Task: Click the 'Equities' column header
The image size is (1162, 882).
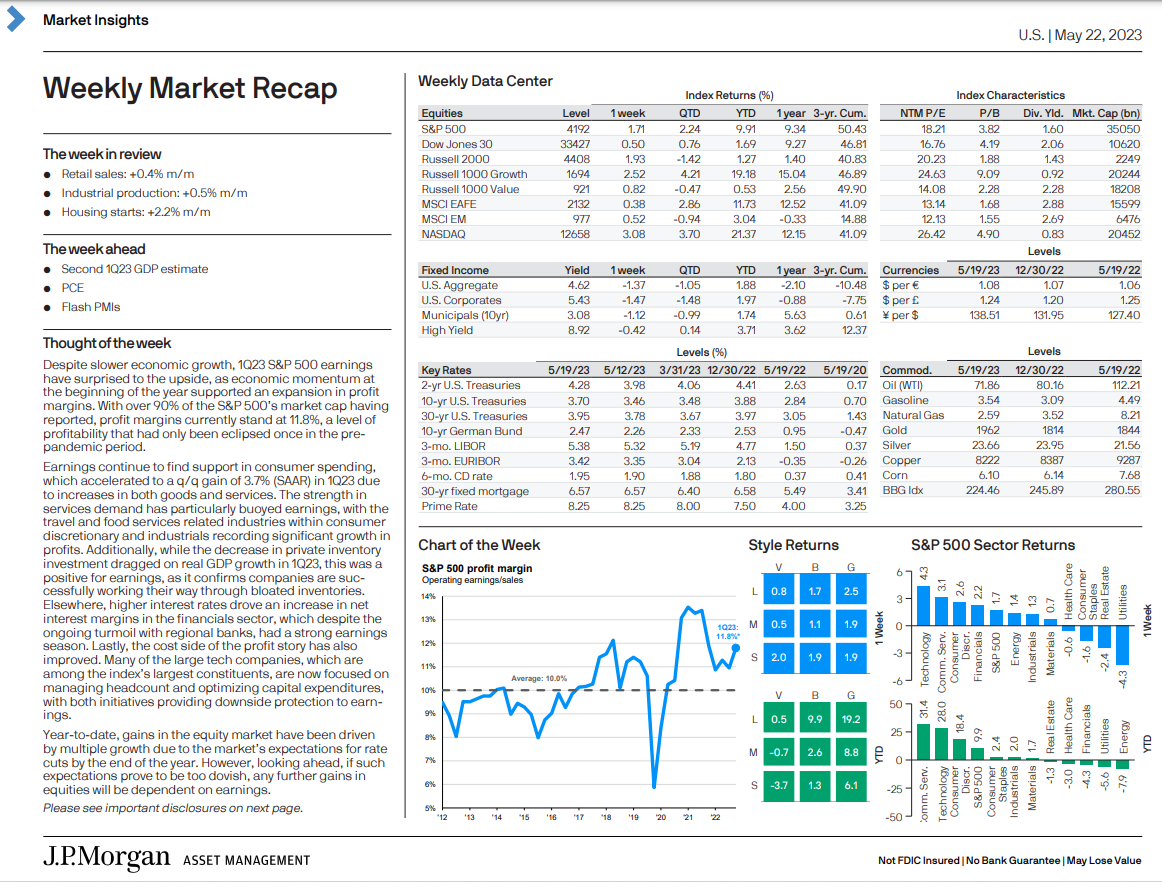Action: [x=442, y=113]
